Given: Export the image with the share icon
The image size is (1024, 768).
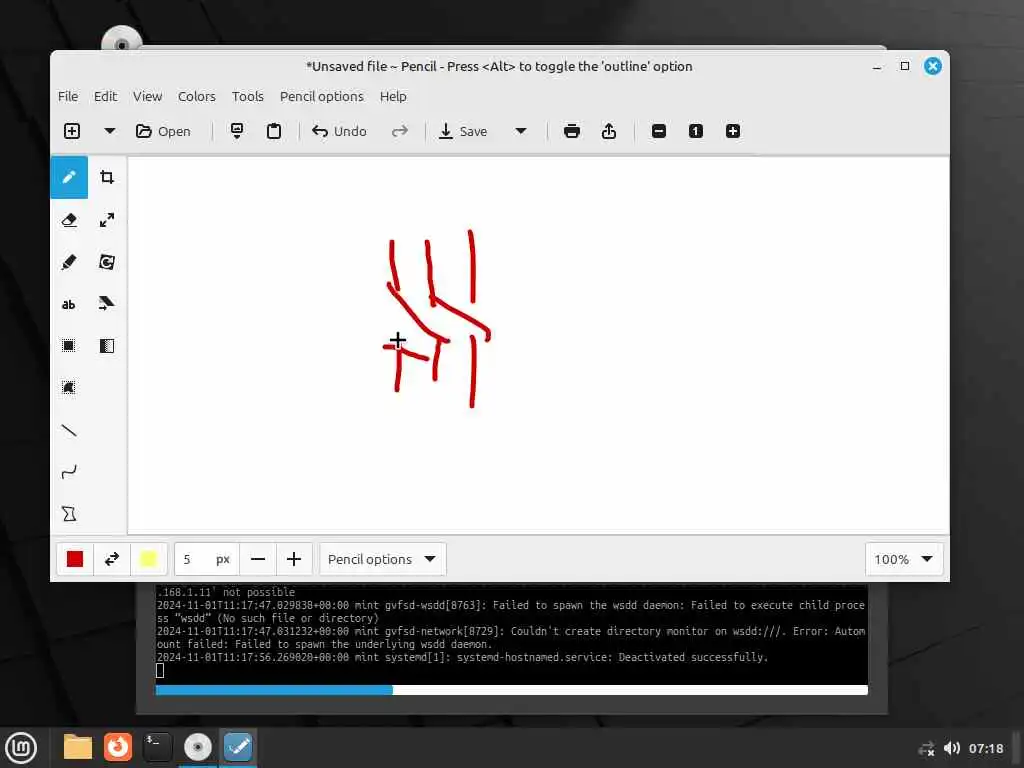Looking at the screenshot, I should point(609,131).
